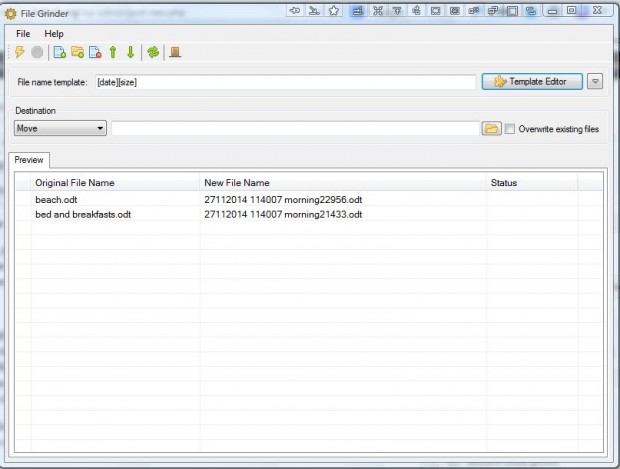Screen dimensions: 620x469
Task: Maximize the File Grinder window
Action: 571,11
